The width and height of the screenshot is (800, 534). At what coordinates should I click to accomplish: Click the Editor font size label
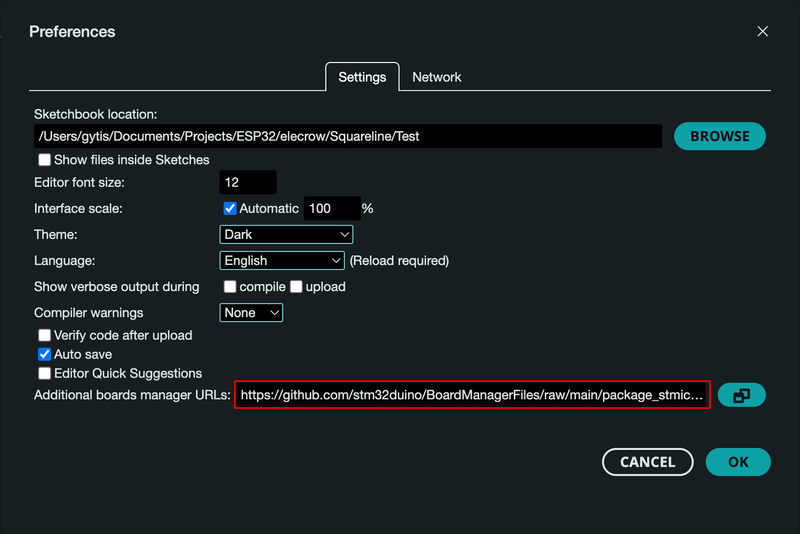pos(79,183)
